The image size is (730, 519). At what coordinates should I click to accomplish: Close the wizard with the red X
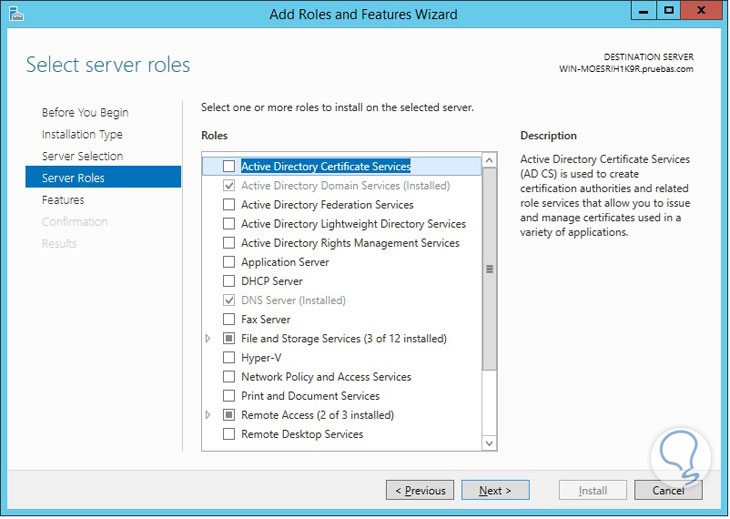pyautogui.click(x=704, y=11)
